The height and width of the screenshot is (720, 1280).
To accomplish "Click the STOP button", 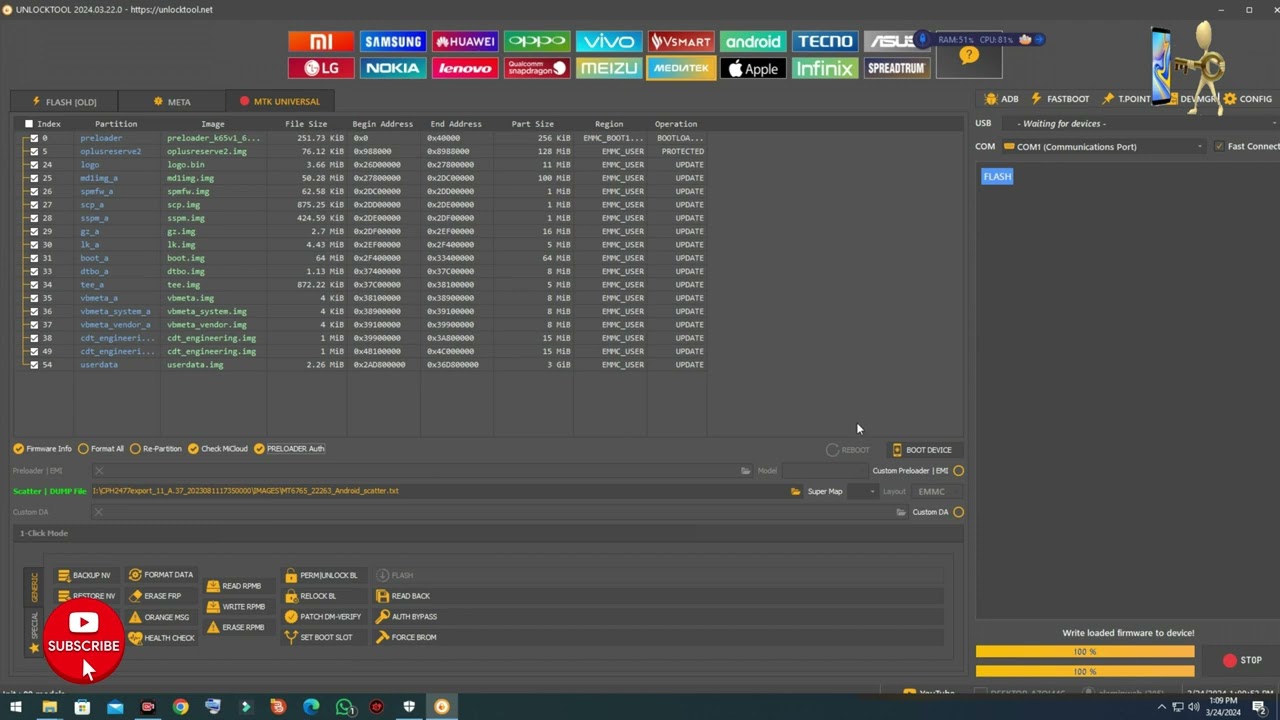I will [1242, 660].
